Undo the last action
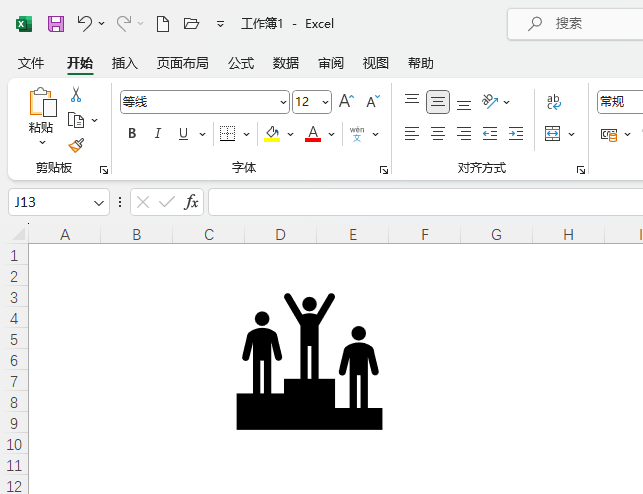Image resolution: width=643 pixels, height=494 pixels. coord(84,23)
